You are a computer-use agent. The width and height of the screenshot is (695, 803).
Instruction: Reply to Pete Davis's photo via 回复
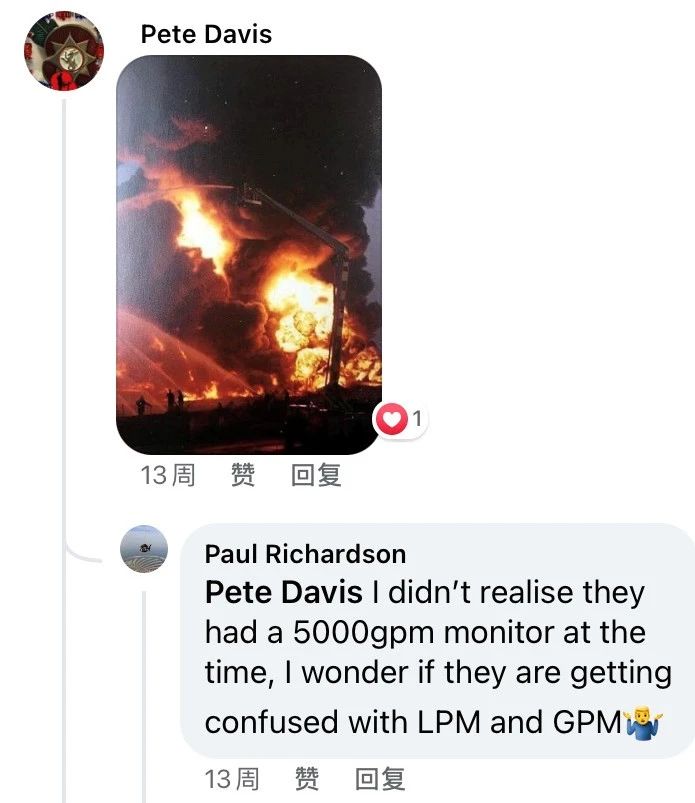pyautogui.click(x=316, y=475)
